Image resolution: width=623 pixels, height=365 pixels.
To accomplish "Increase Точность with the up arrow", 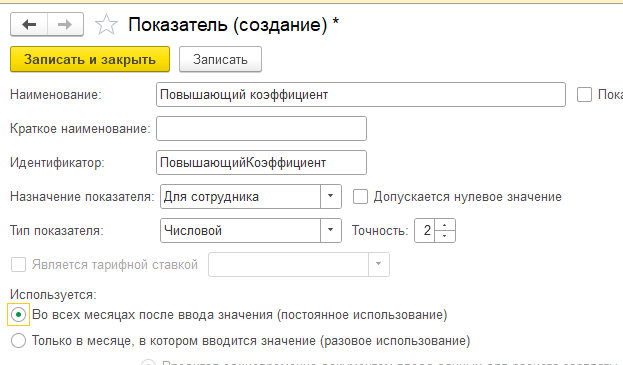I will point(445,225).
